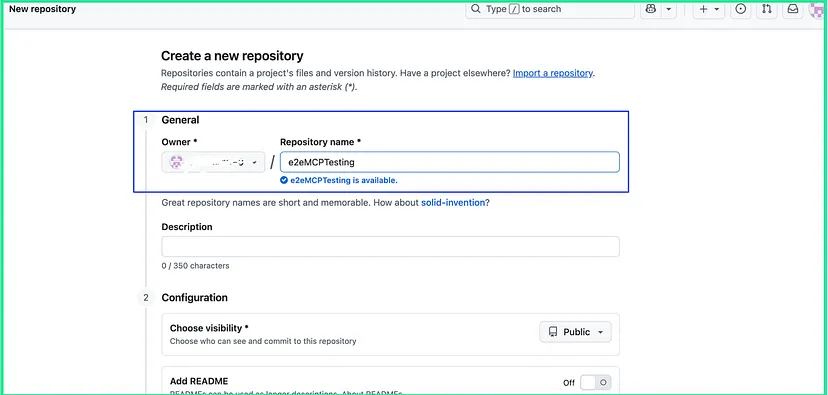
Task: Click the 'Configuration' section heading
Action: pos(194,297)
